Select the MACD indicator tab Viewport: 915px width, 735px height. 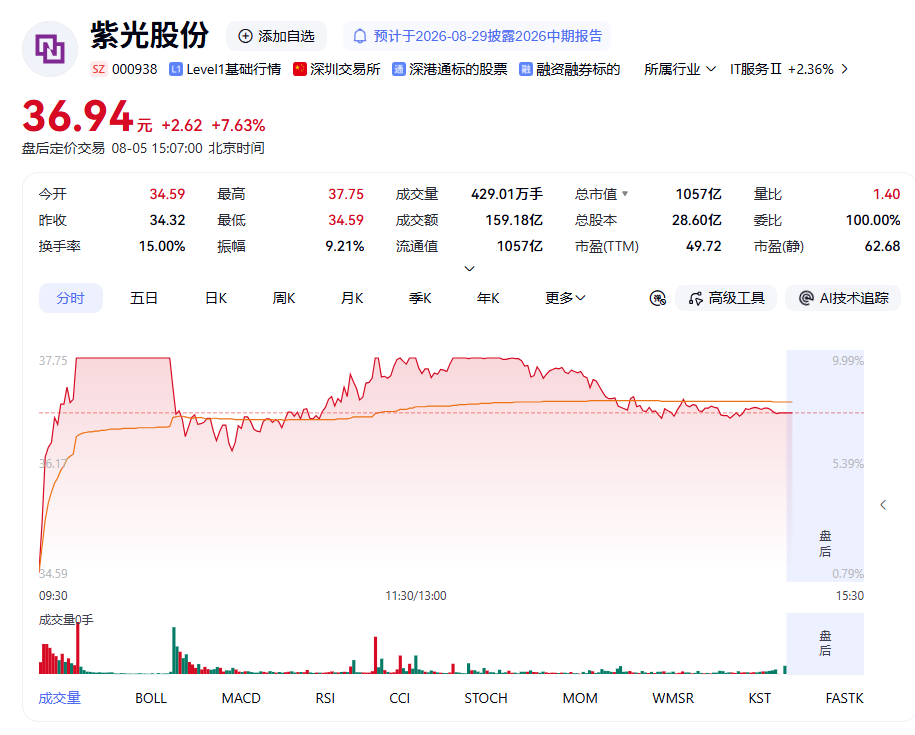tap(241, 698)
